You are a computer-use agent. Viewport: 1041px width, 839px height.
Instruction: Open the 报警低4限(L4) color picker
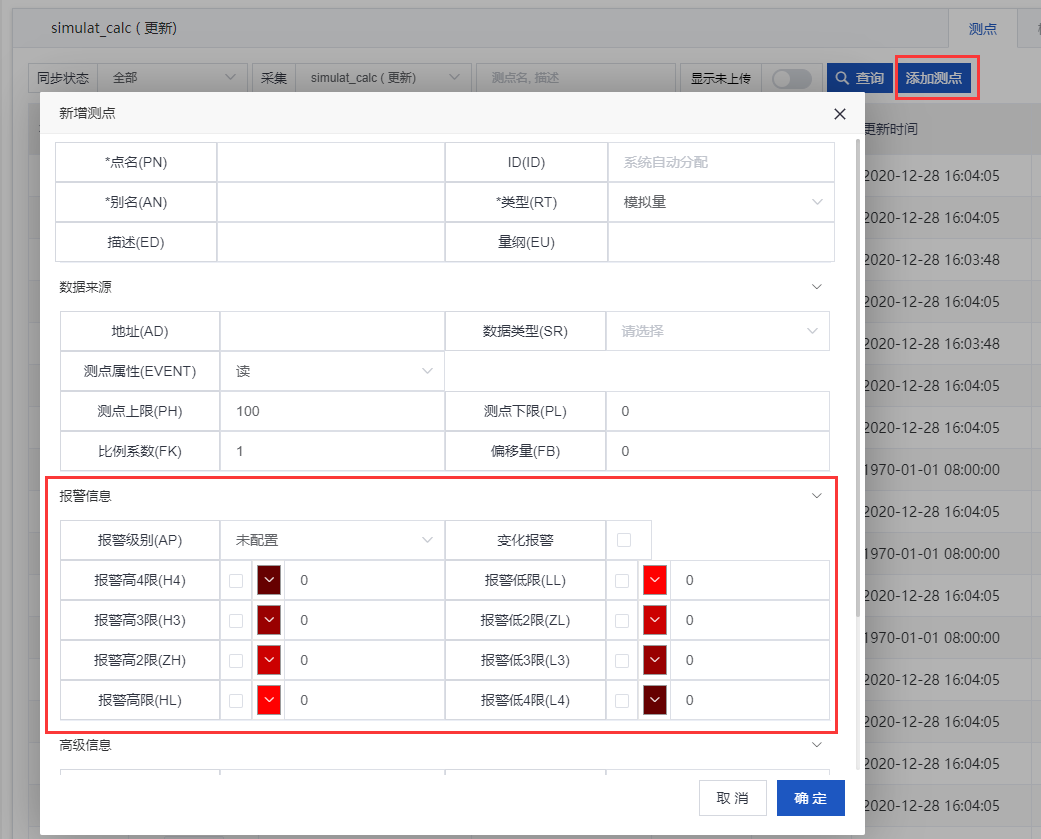[655, 700]
